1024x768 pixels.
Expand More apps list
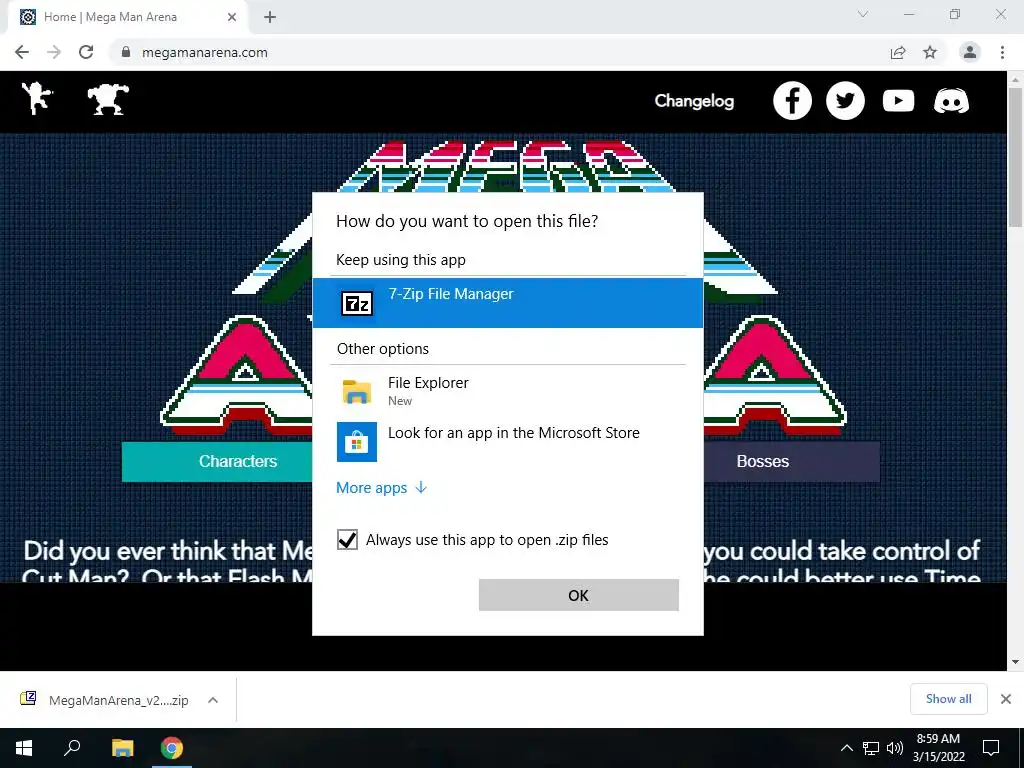click(381, 488)
